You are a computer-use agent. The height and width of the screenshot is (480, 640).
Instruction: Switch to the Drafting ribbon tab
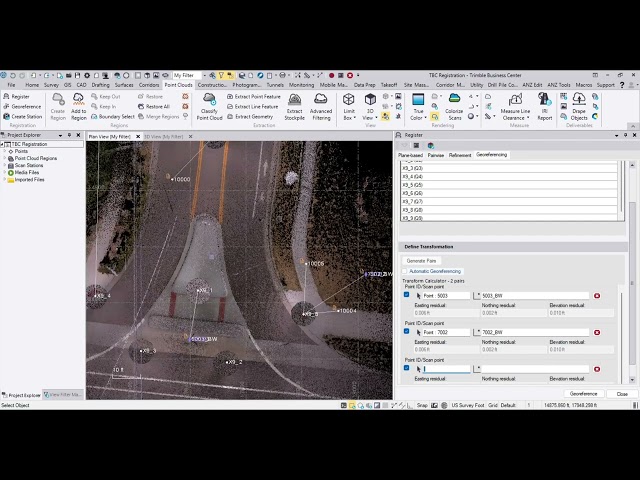click(100, 85)
